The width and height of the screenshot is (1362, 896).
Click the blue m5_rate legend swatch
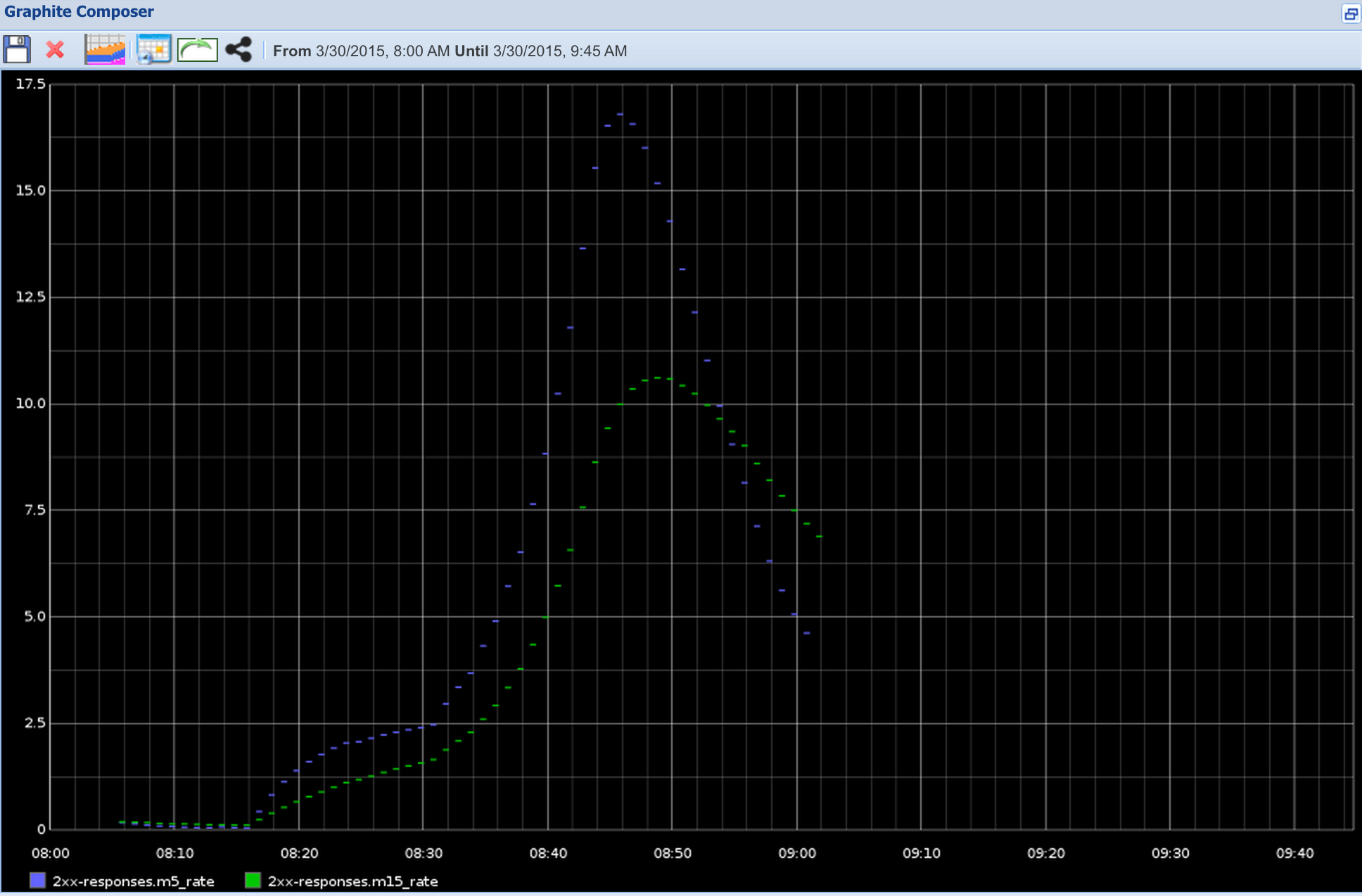38,881
